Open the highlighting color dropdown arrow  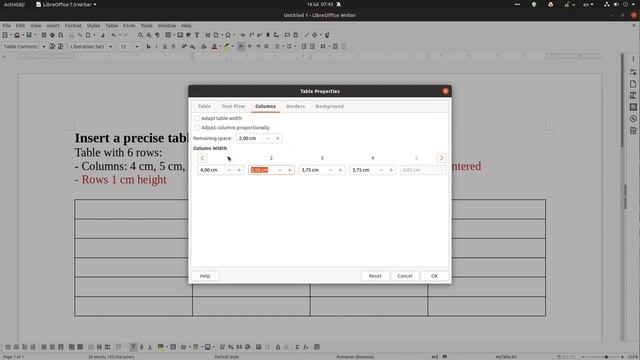click(232, 47)
